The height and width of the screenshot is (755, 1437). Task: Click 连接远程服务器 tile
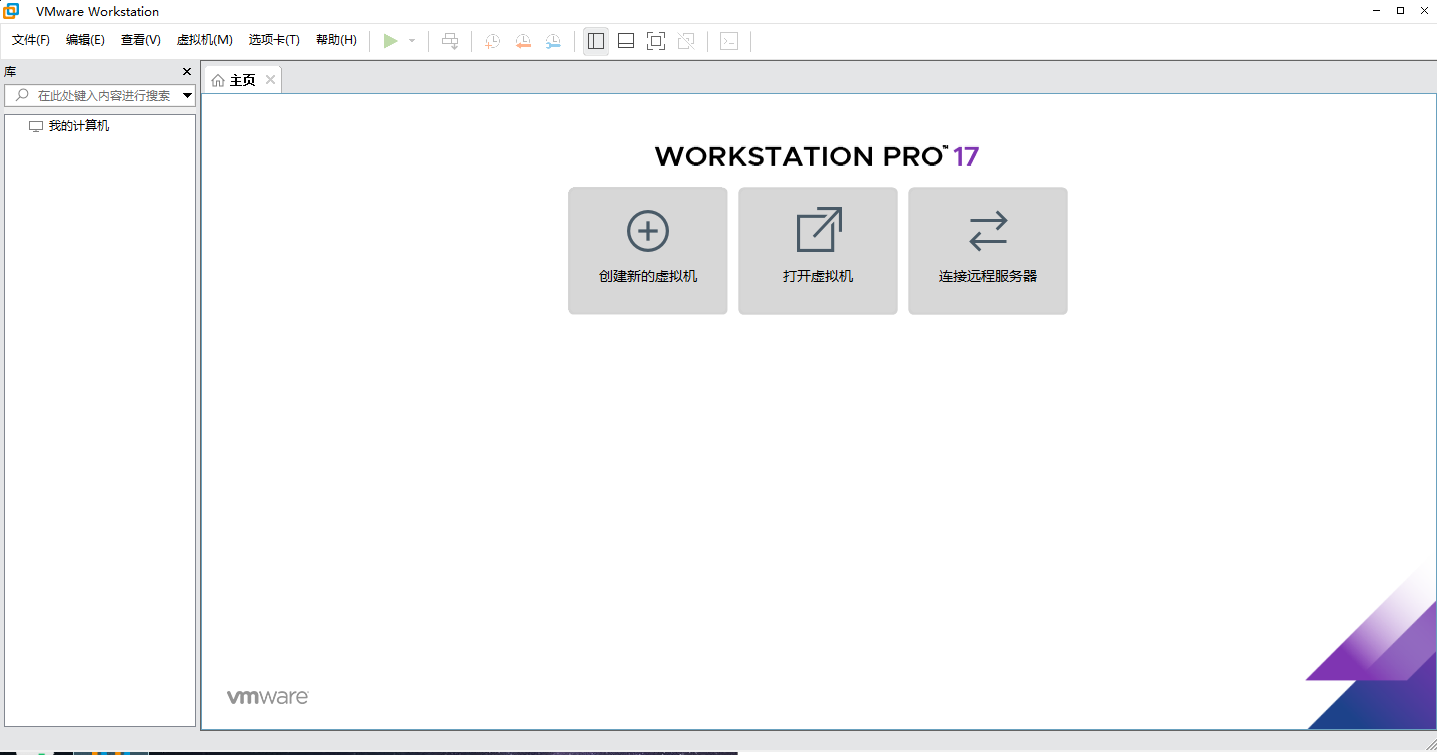[x=988, y=251]
